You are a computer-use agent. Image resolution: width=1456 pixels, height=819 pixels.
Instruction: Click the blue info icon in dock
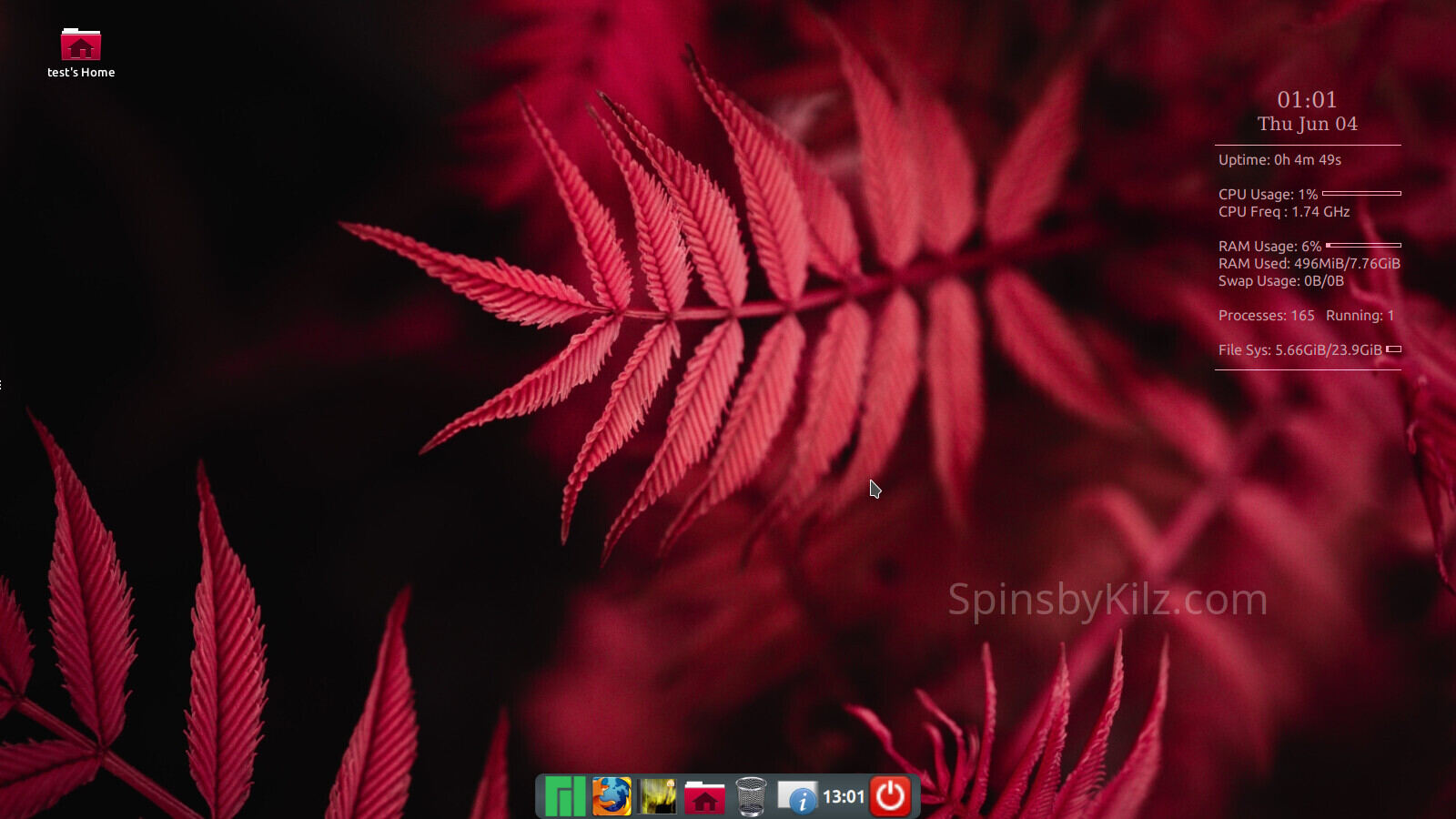point(798,797)
